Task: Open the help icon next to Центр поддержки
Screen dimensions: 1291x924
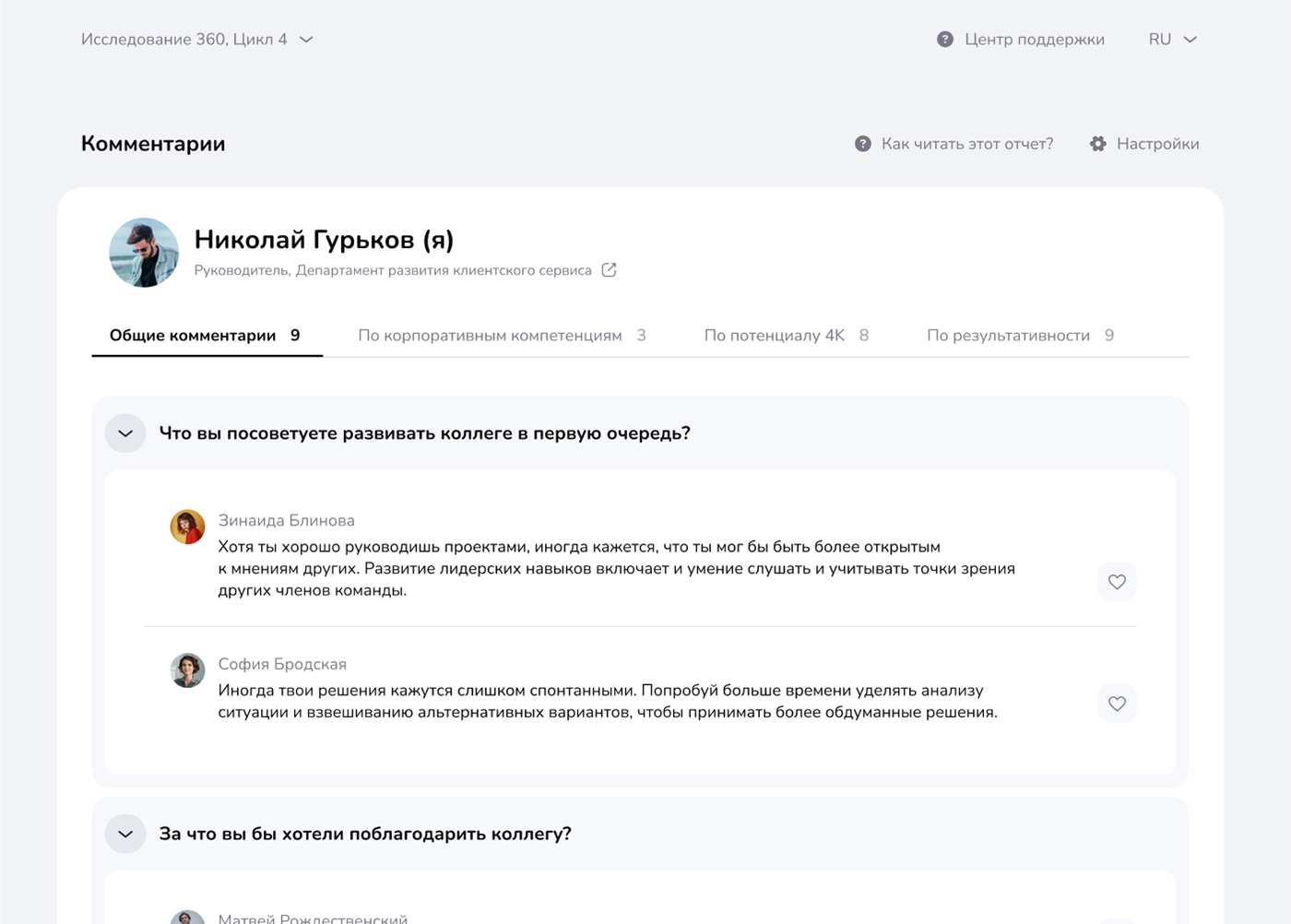Action: (943, 39)
